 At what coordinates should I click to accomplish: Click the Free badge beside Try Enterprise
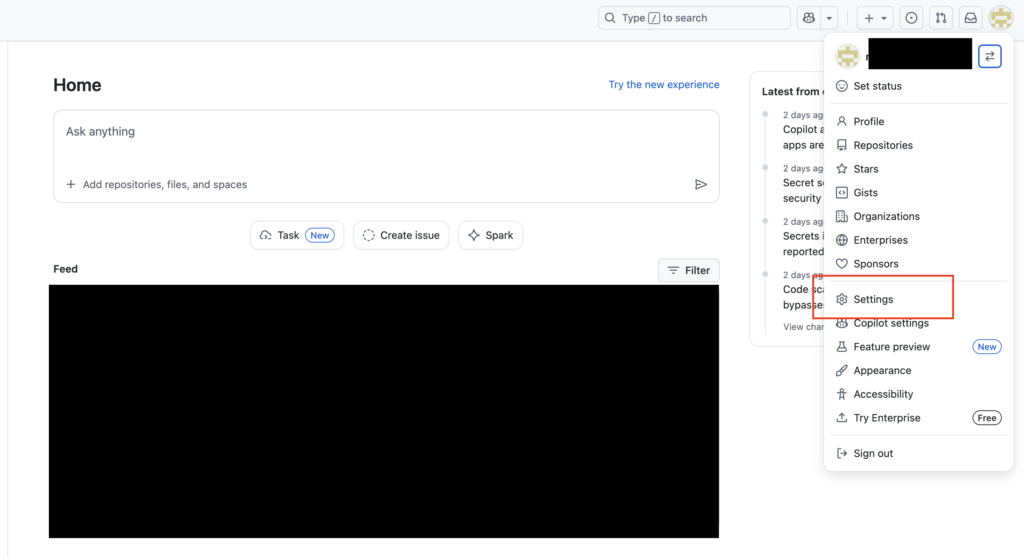click(x=987, y=418)
